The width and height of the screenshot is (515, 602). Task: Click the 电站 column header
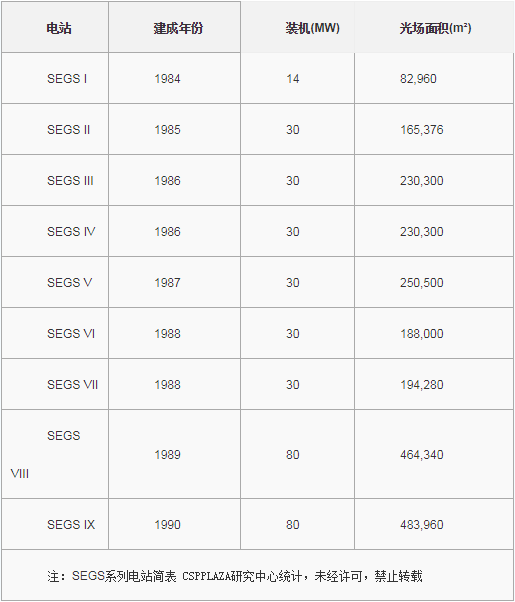coord(59,28)
